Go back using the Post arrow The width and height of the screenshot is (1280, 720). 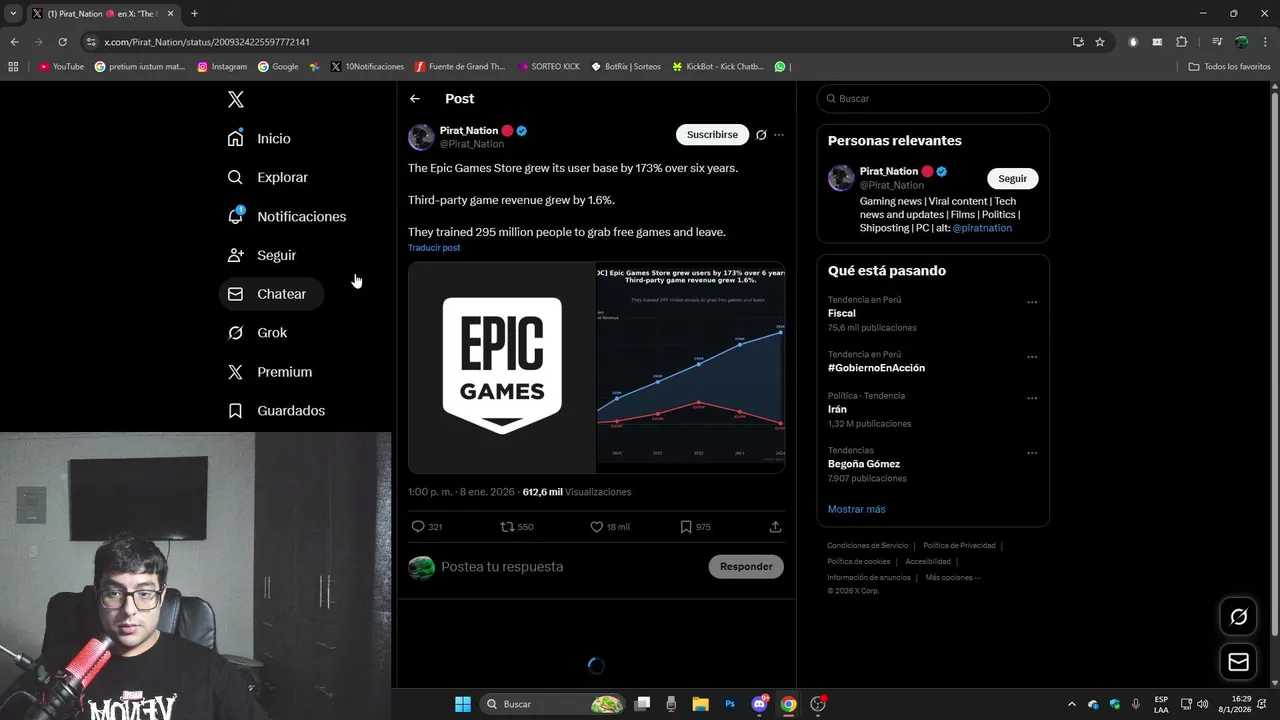pyautogui.click(x=415, y=99)
